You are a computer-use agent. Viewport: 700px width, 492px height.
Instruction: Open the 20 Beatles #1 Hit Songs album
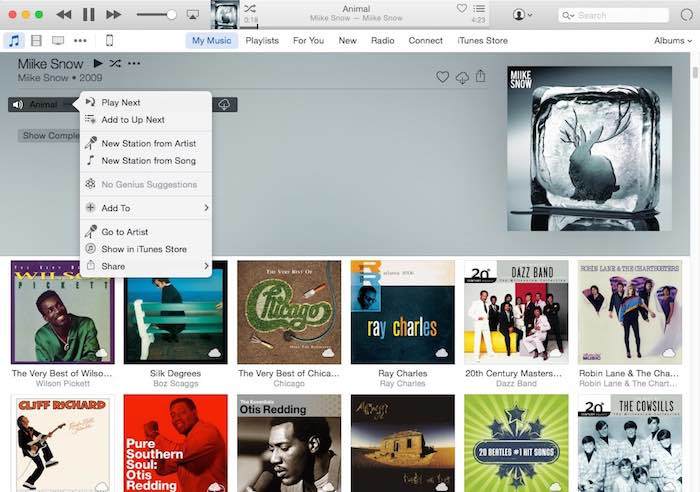tap(516, 443)
